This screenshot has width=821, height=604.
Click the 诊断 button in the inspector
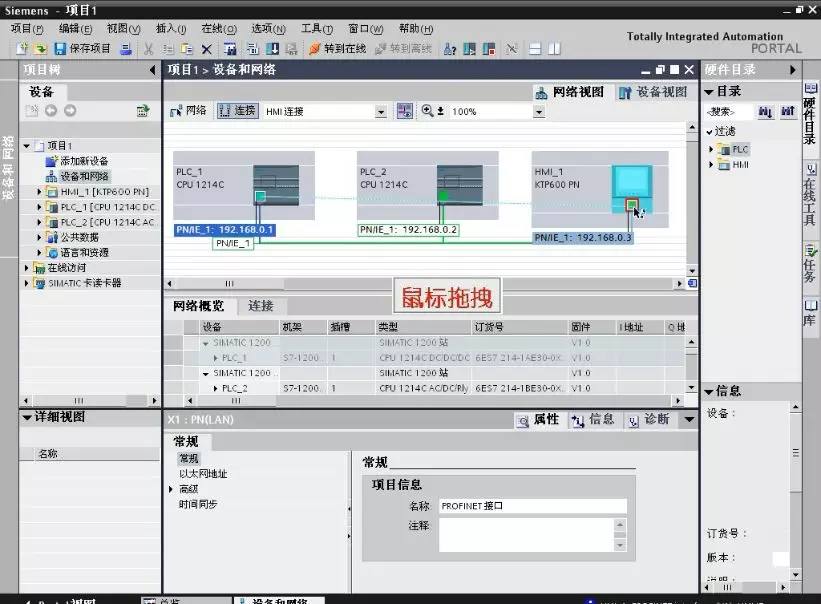[654, 421]
